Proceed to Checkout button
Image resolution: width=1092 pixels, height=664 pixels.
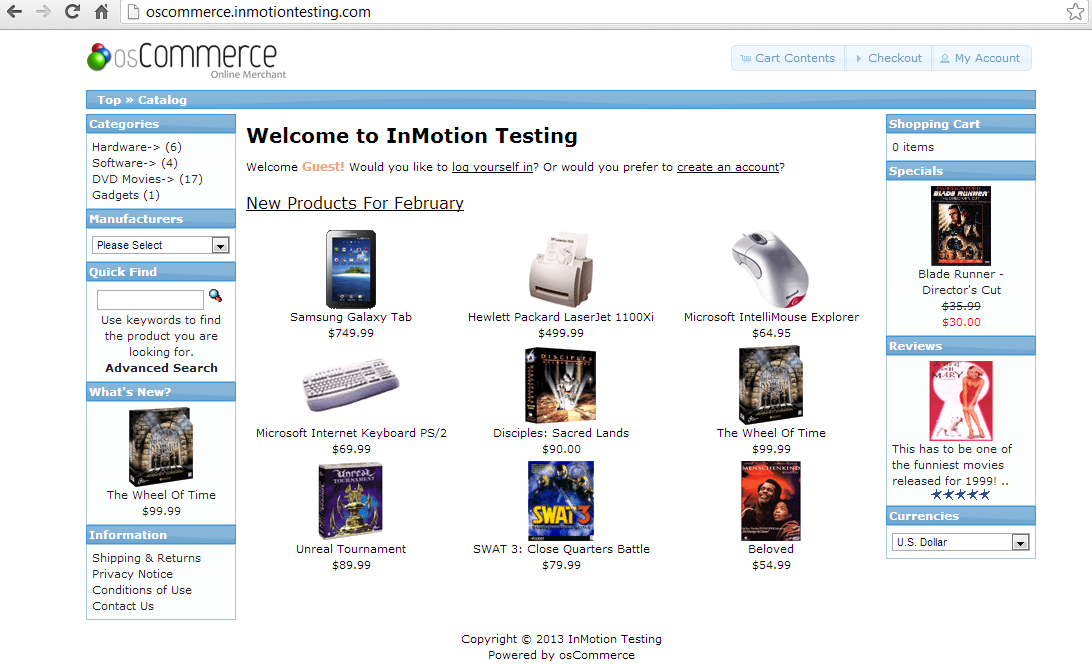click(889, 59)
